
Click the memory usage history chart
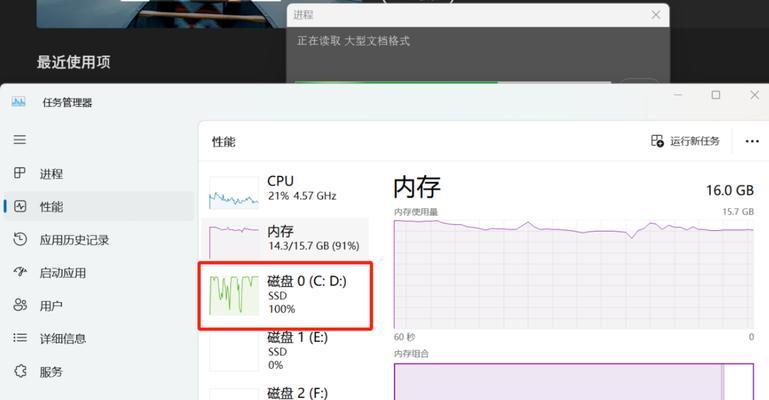(574, 274)
